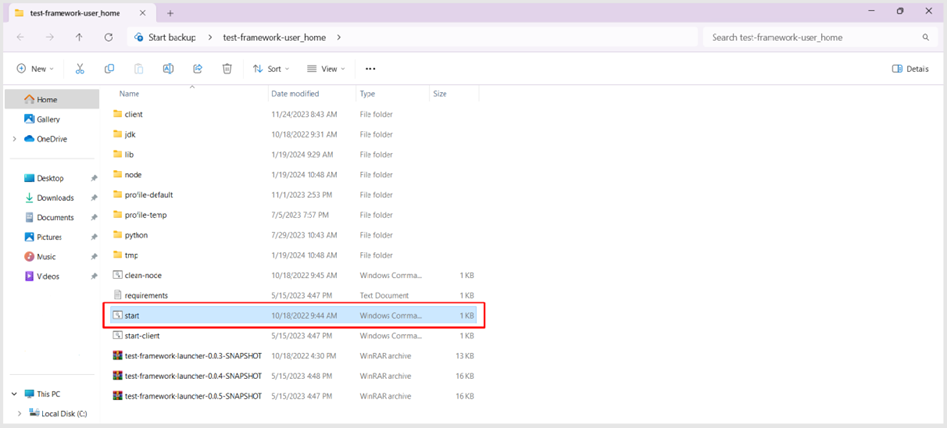The image size is (947, 428).
Task: Click the Cut scissors icon in toolbar
Action: [80, 69]
